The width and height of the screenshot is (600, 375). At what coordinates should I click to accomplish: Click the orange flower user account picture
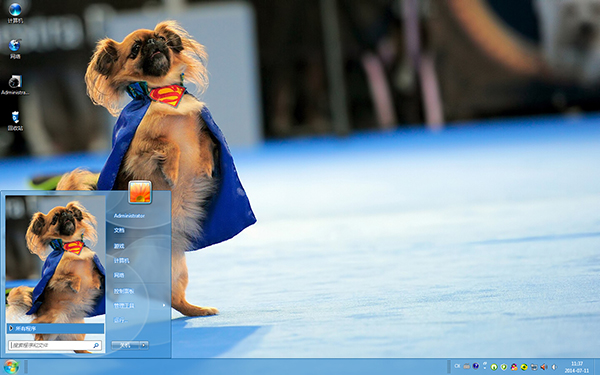pyautogui.click(x=140, y=192)
